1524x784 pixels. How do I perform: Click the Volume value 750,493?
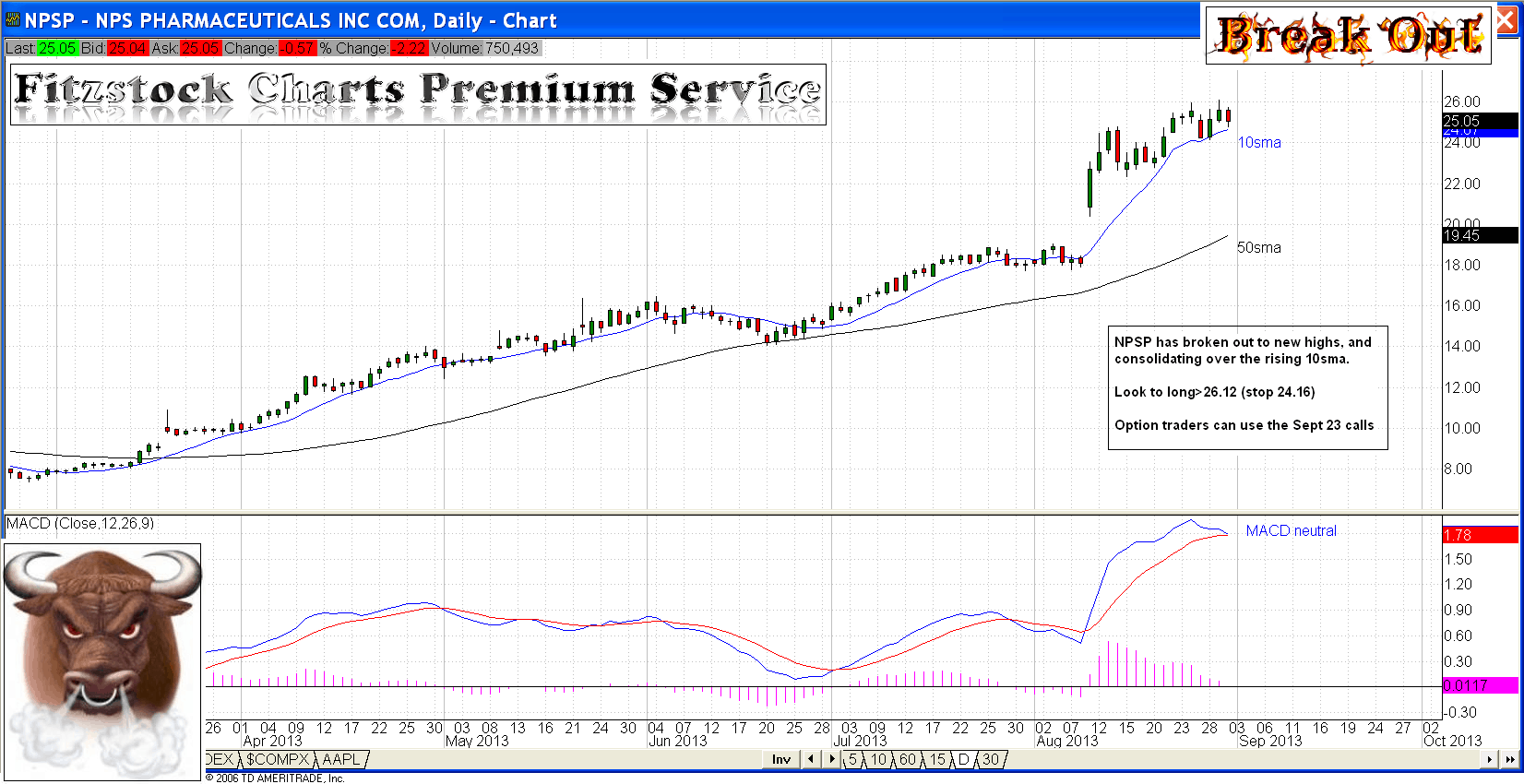[x=512, y=48]
